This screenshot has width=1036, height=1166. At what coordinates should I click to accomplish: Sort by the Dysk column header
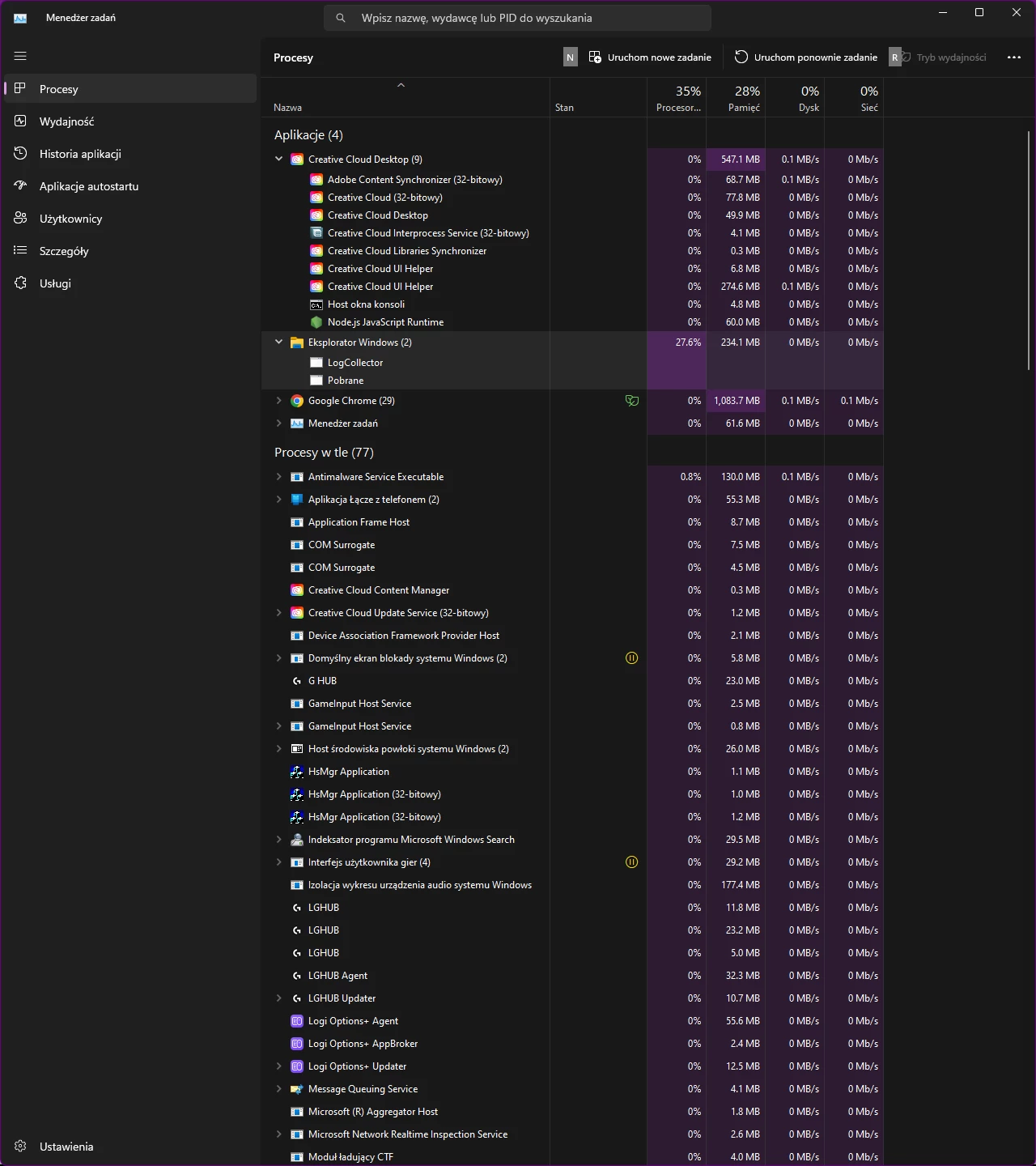[x=795, y=98]
